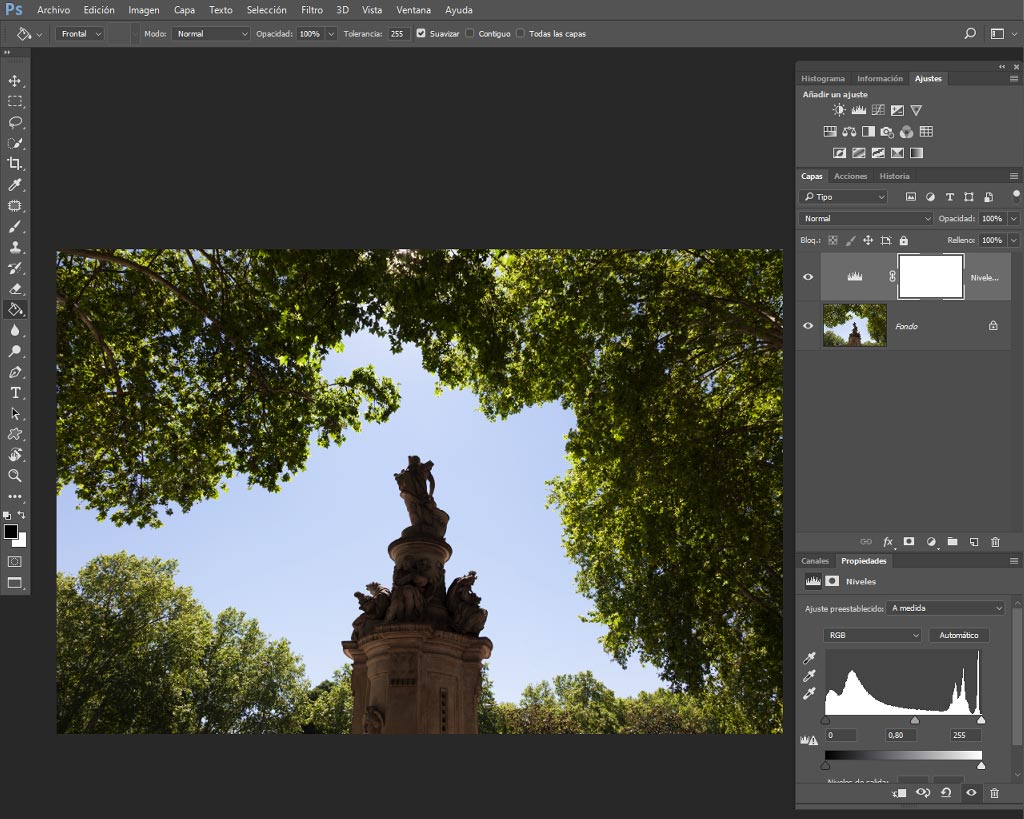Select the Spot Healing Brush tool

[14, 206]
